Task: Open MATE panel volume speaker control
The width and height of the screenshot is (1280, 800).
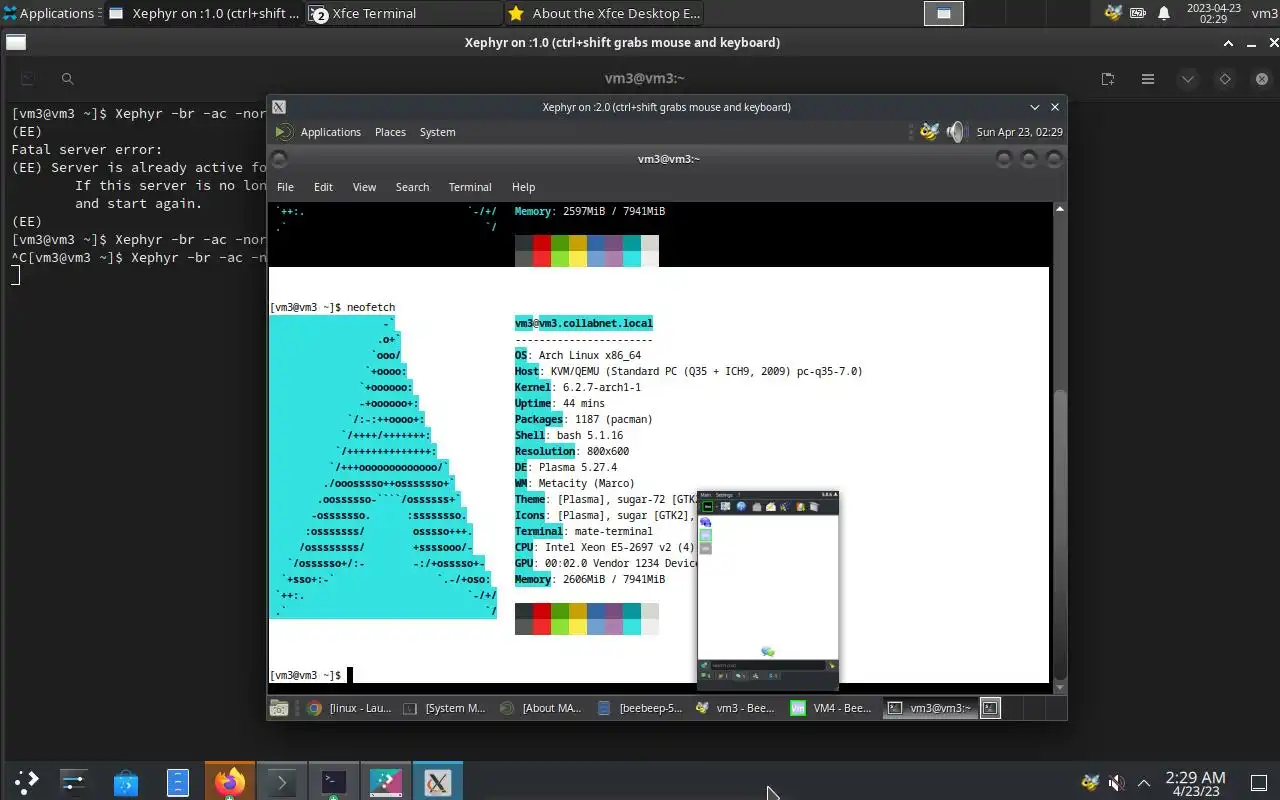Action: pyautogui.click(x=956, y=132)
